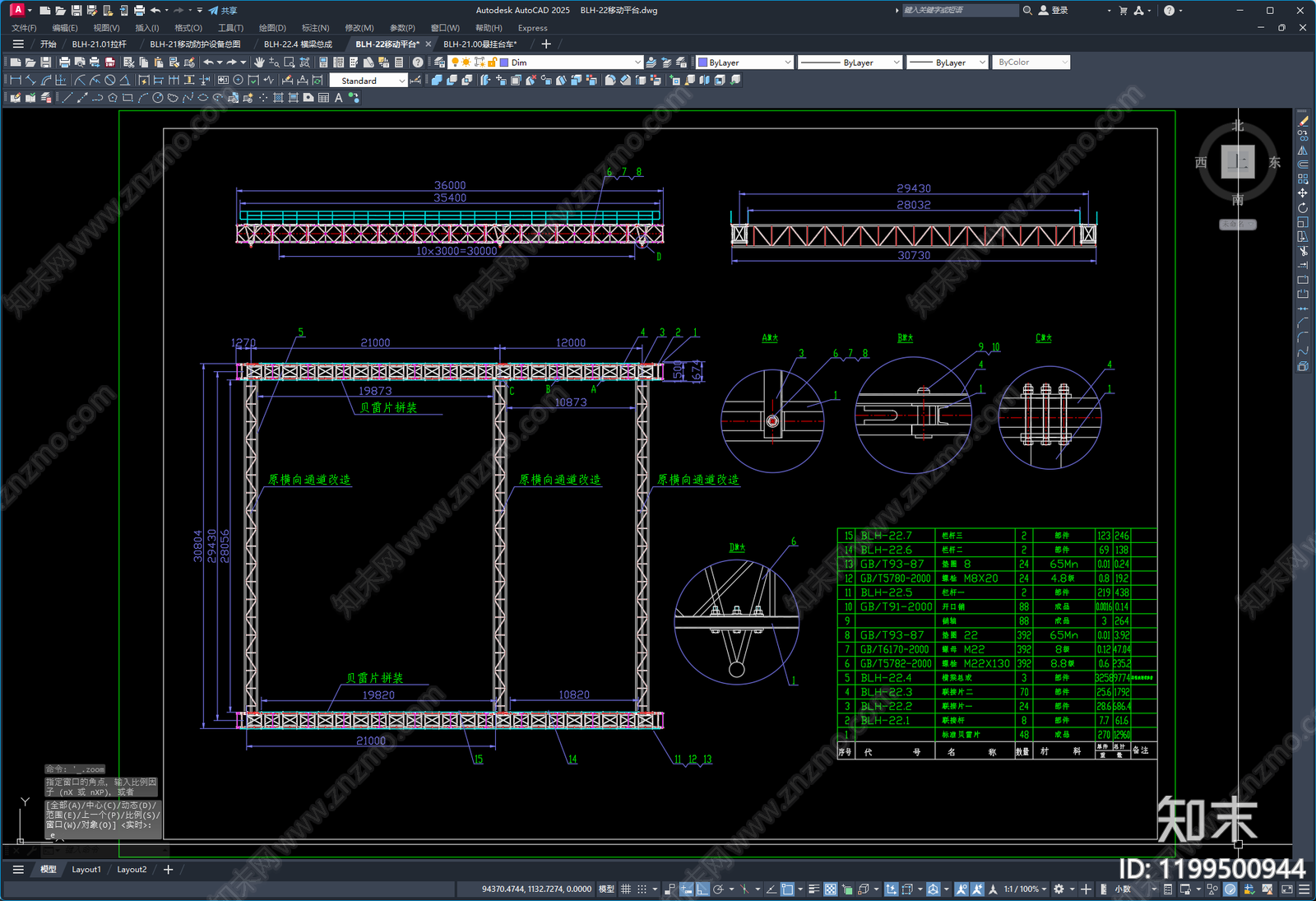Select the Line drawing tool
The height and width of the screenshot is (901, 1316).
67,98
